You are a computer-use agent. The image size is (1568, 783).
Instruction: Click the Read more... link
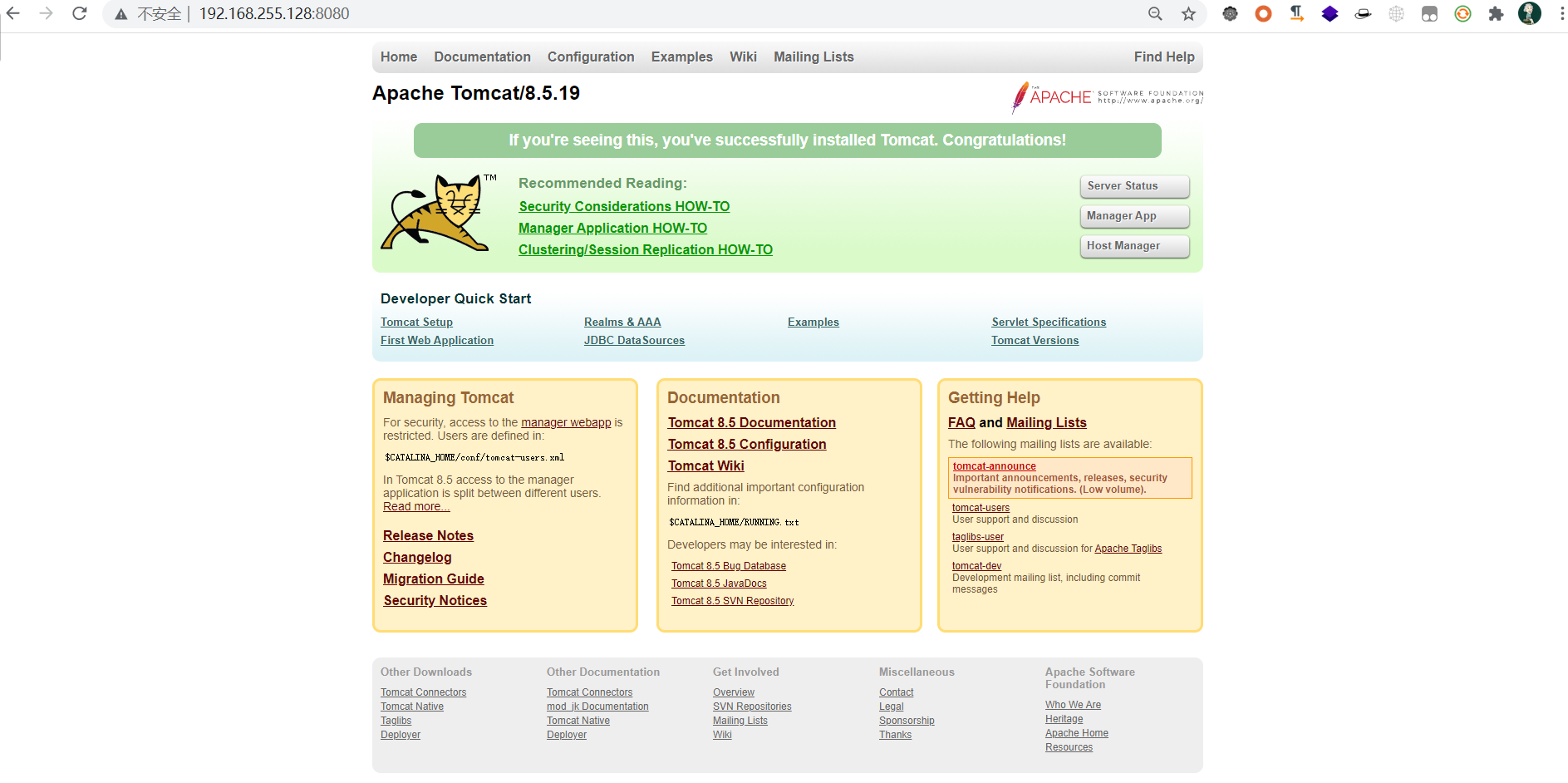pyautogui.click(x=416, y=506)
